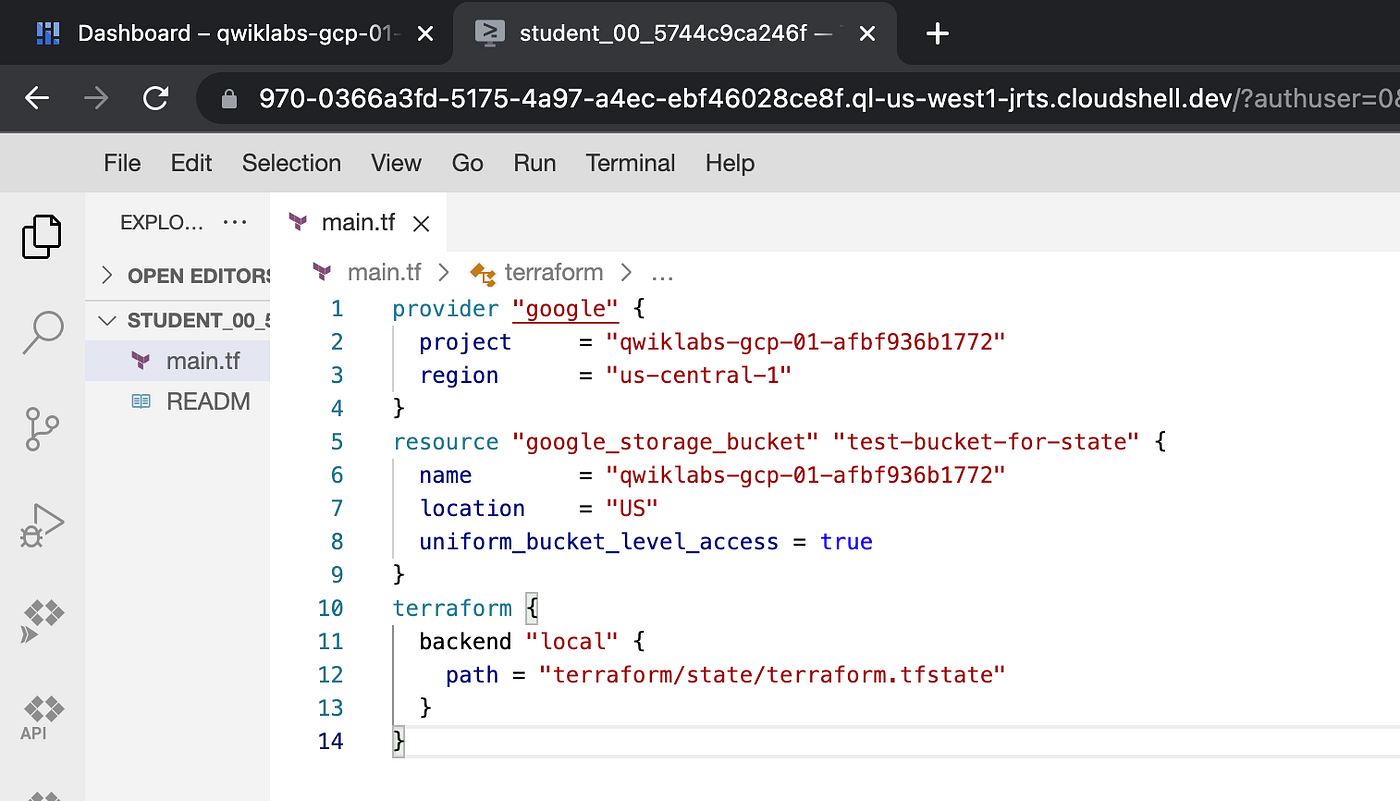This screenshot has height=801, width=1400.
Task: Click the terraform breadcrumb item
Action: pyautogui.click(x=553, y=272)
